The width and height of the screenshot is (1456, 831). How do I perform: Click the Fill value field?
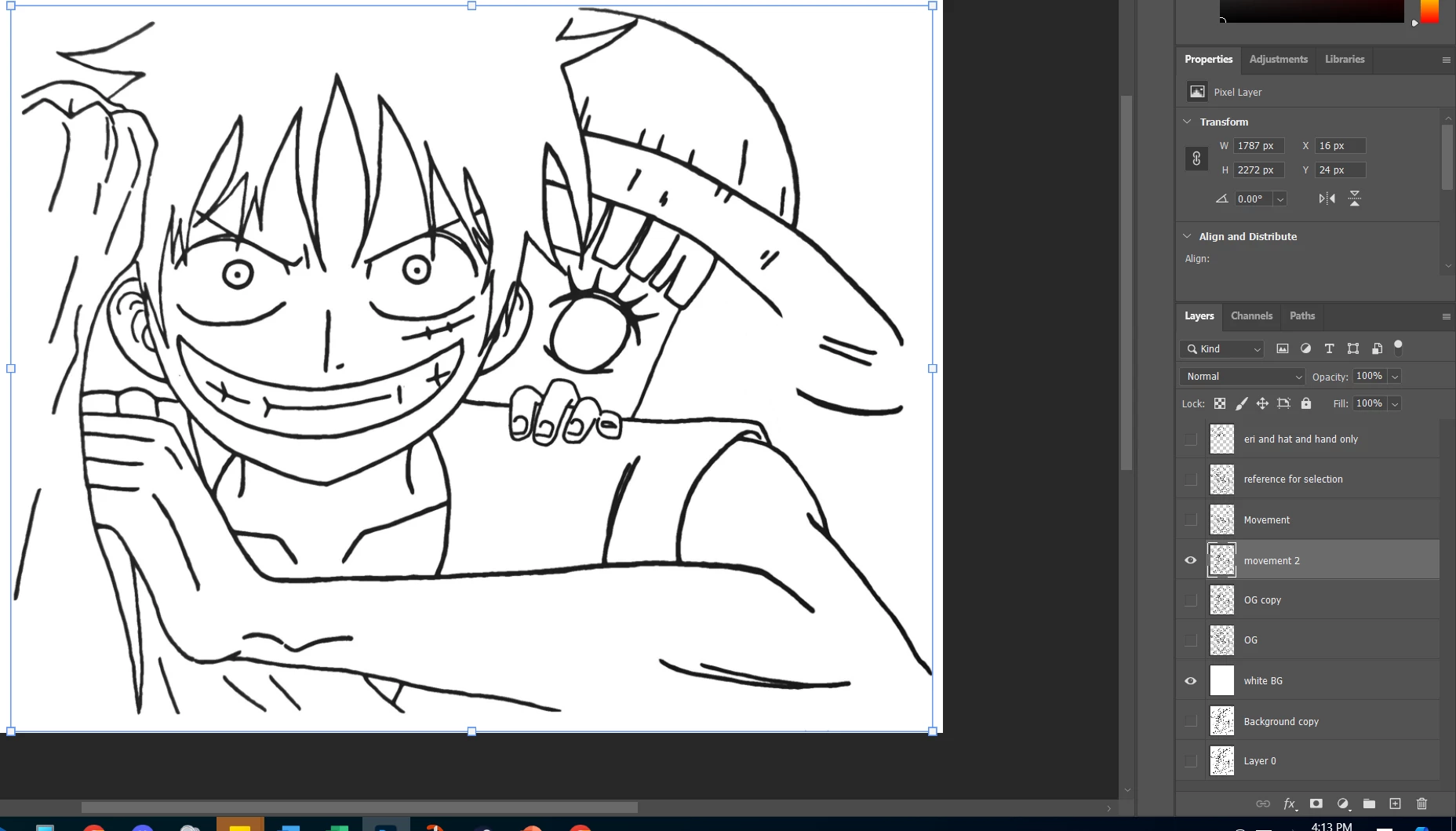1370,404
